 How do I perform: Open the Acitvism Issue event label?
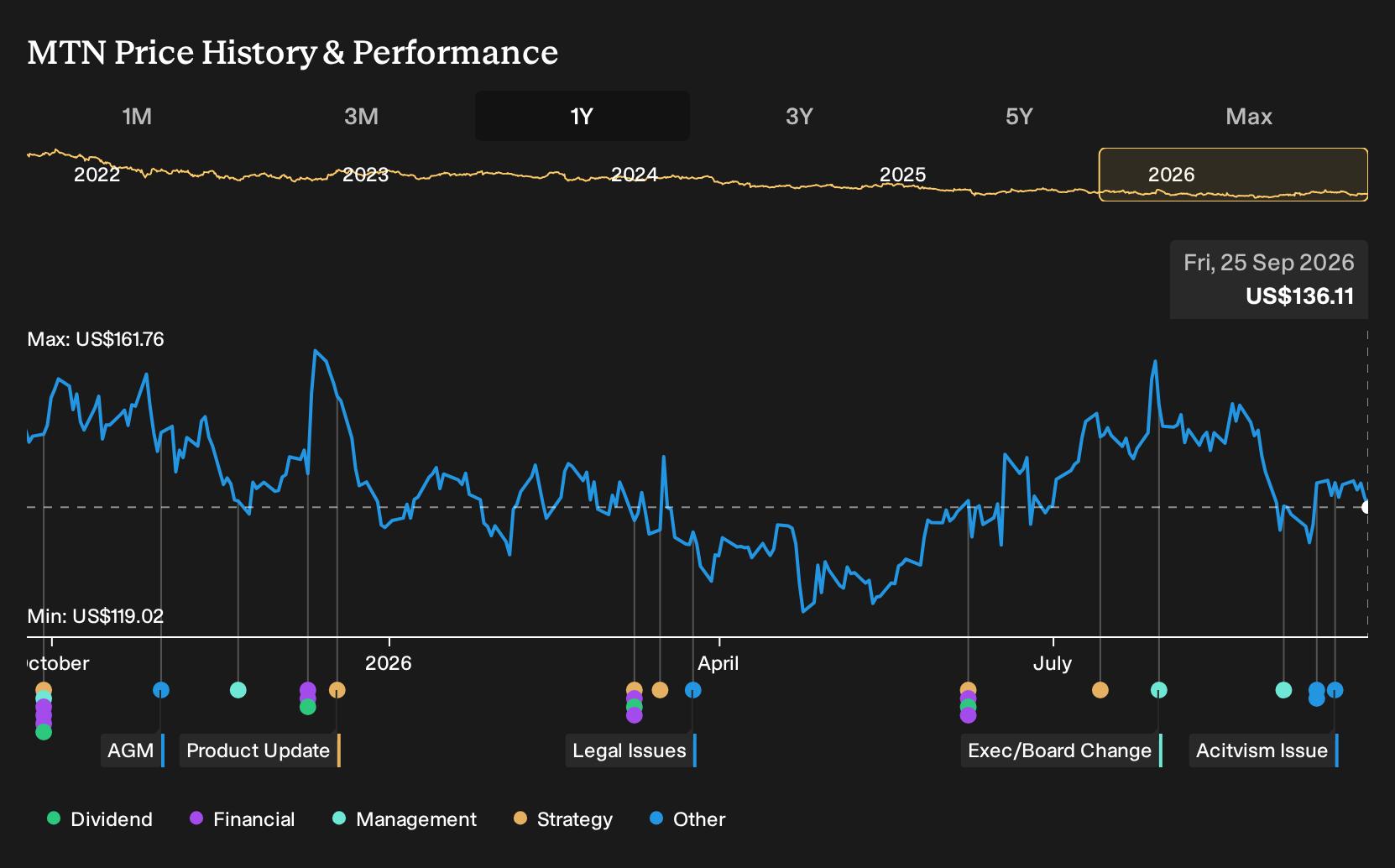point(1264,750)
